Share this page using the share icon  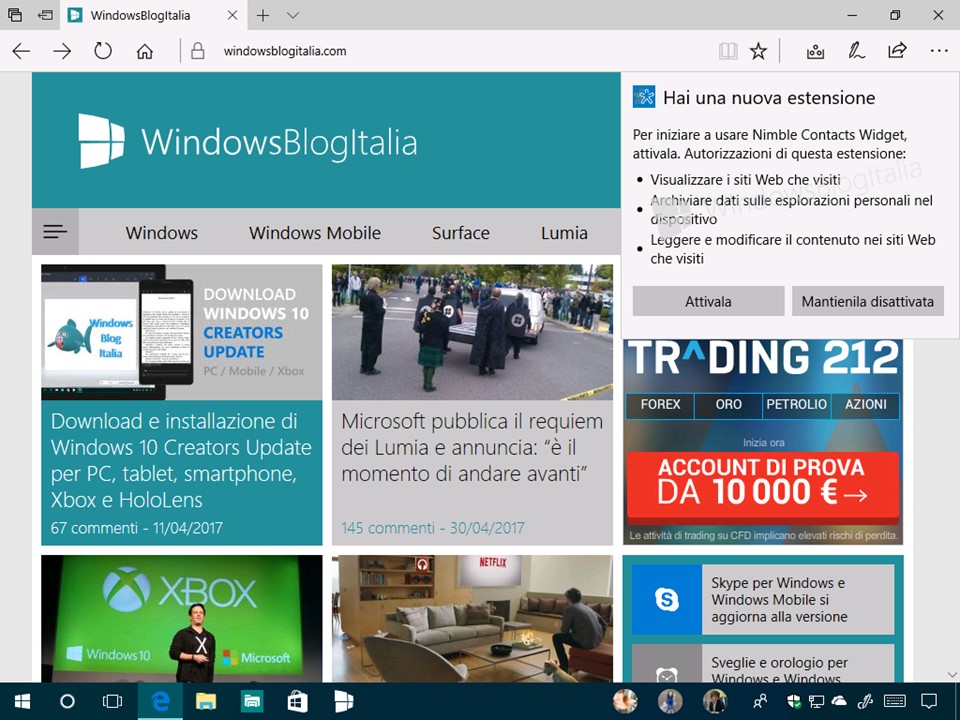pyautogui.click(x=897, y=51)
